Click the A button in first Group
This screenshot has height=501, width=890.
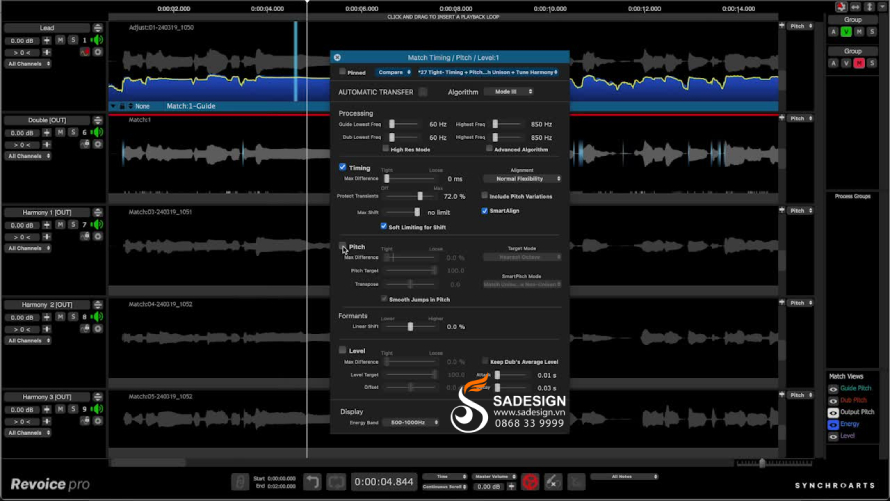point(833,32)
